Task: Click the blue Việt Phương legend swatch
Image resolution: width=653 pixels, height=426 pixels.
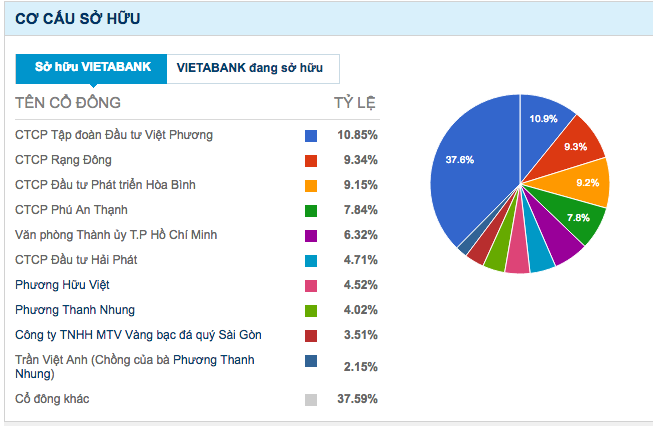Action: (311, 135)
